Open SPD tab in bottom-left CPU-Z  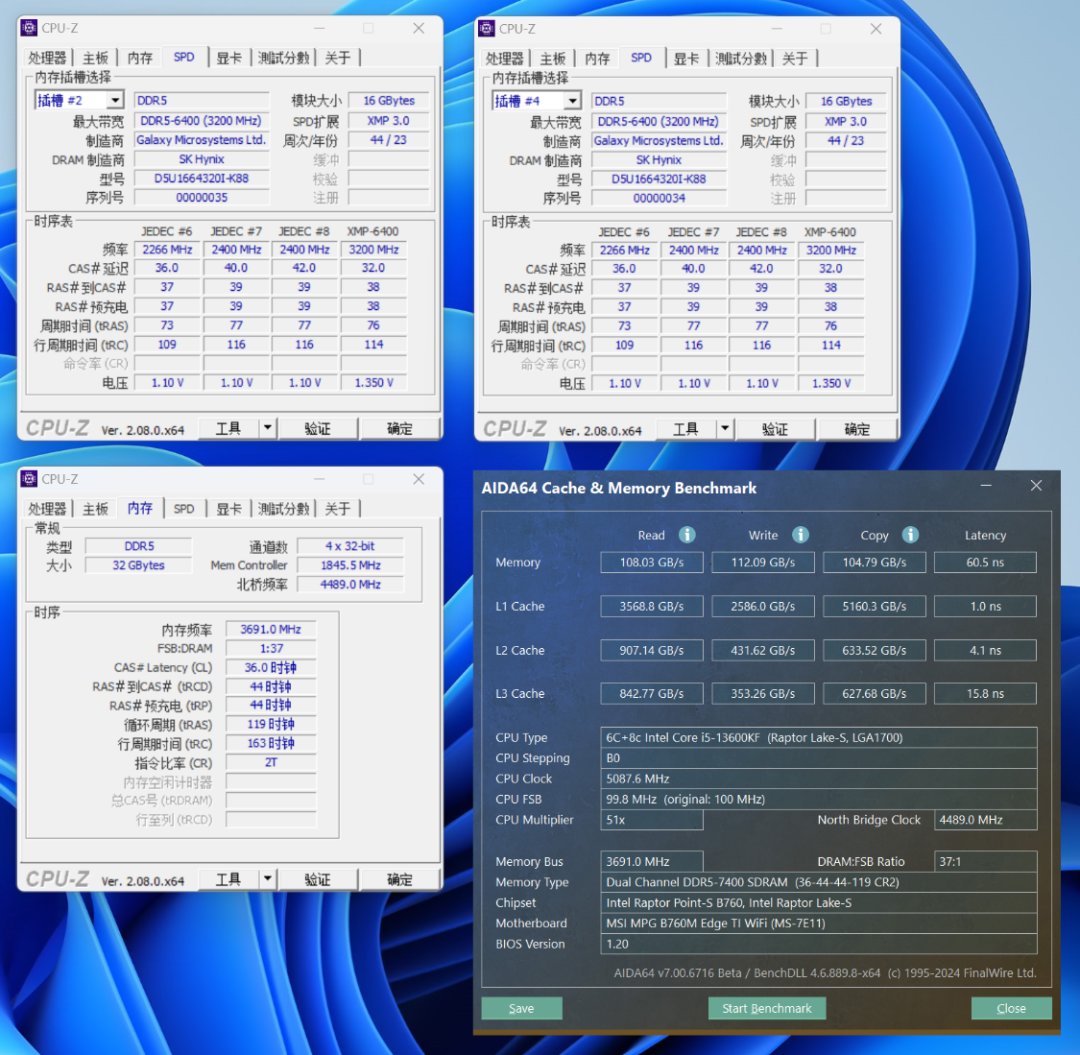point(184,509)
